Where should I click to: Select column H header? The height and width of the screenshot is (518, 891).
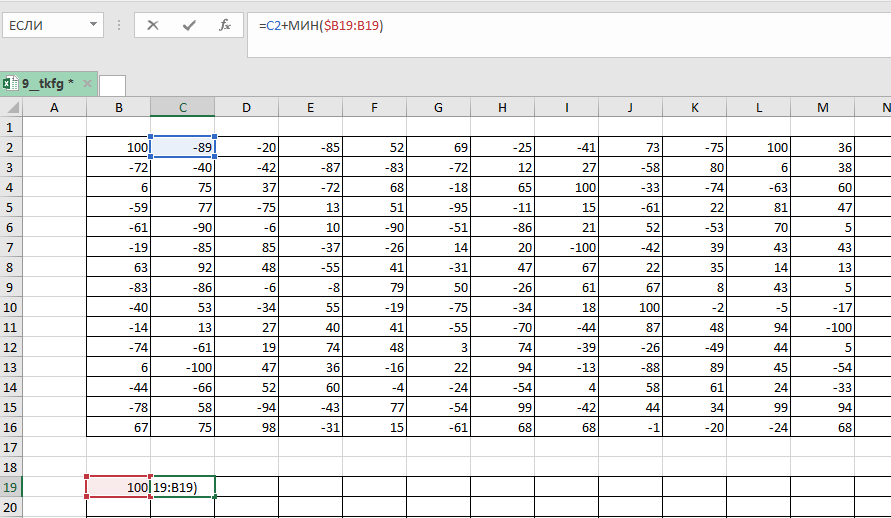[502, 107]
